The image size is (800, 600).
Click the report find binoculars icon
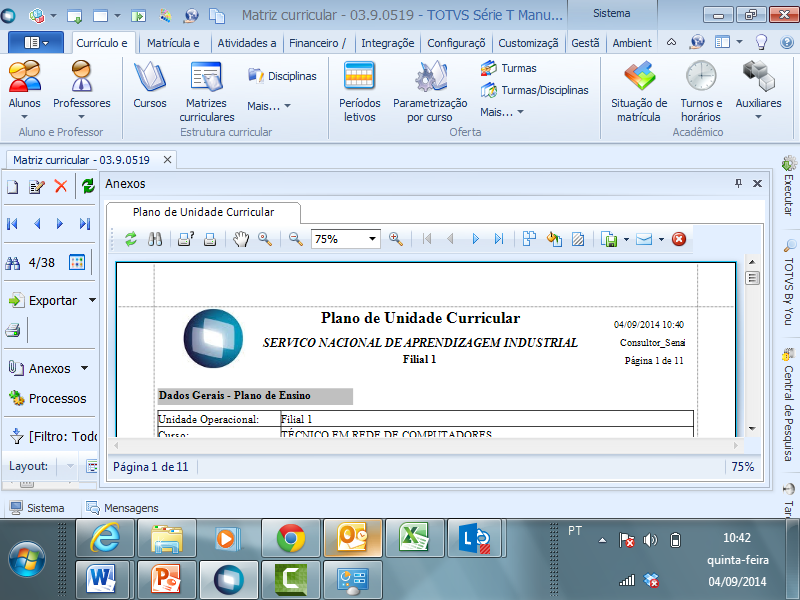click(155, 239)
